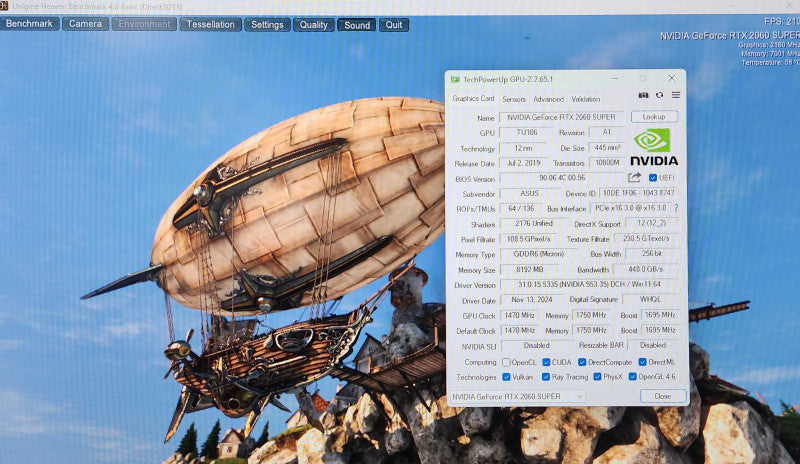800x464 pixels.
Task: Click the Heaven Benchmark title bar icon
Action: pos(4,6)
